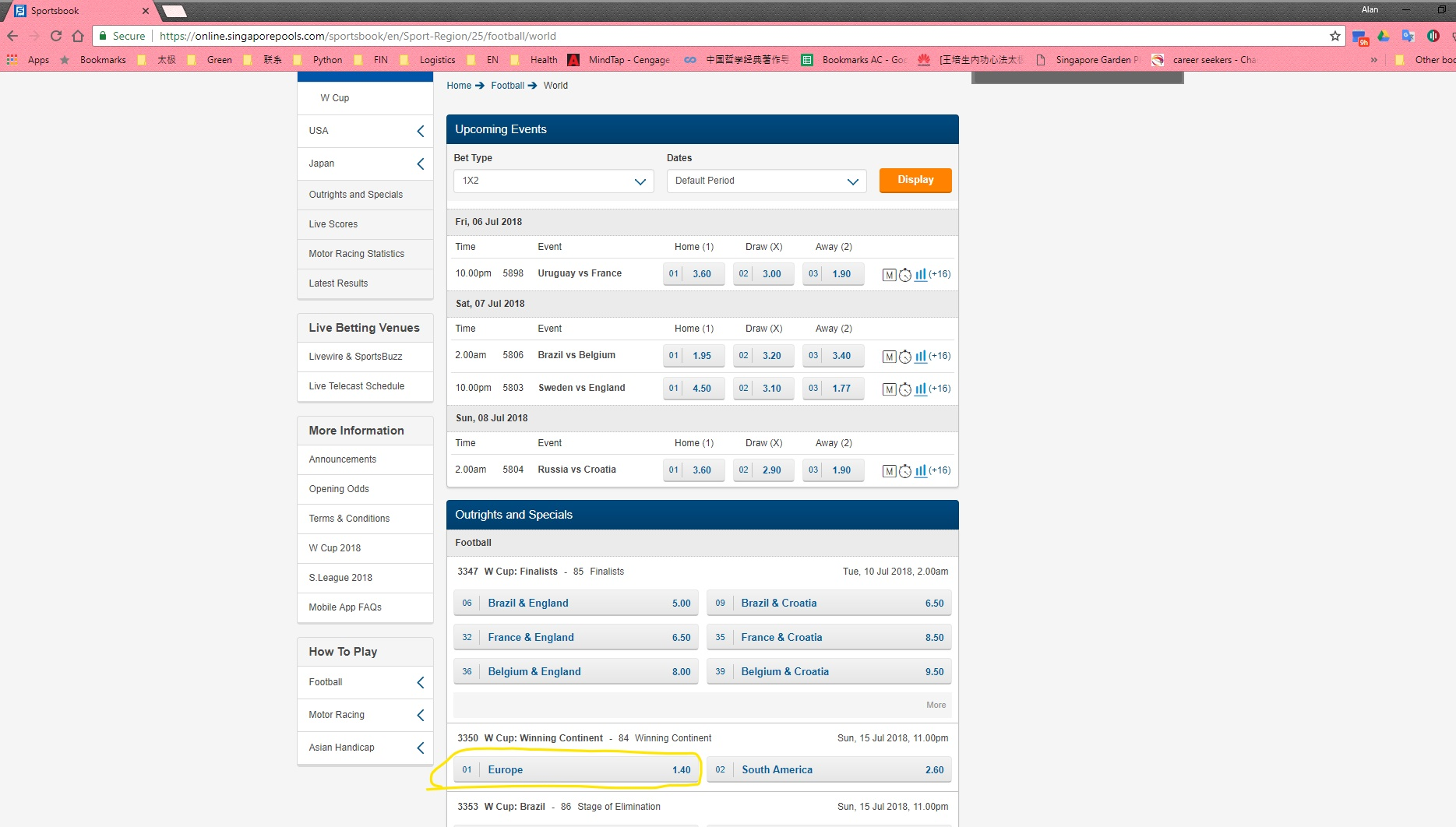The image size is (1456, 827).
Task: Select South America winning continent at 2.60
Action: pos(829,770)
